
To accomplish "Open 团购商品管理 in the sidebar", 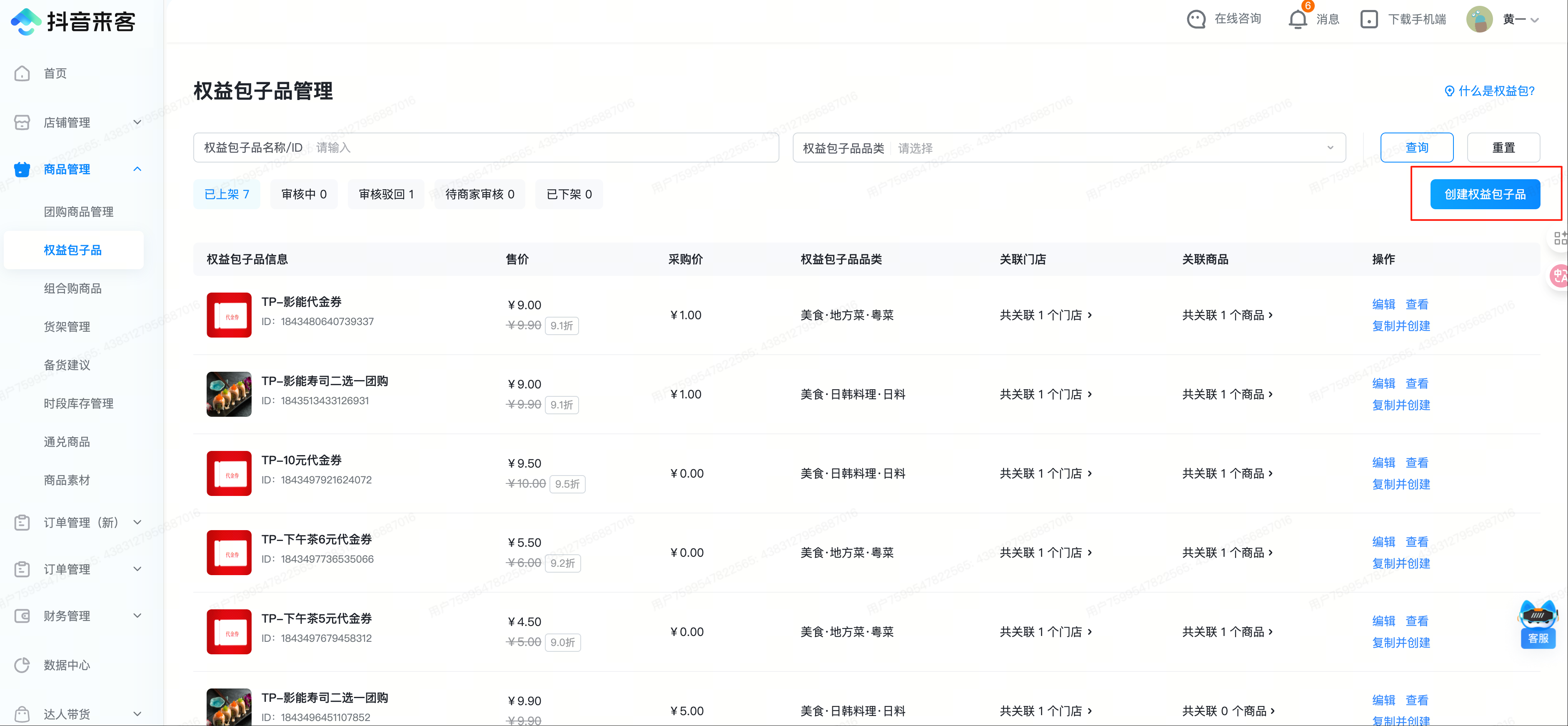I will [78, 212].
